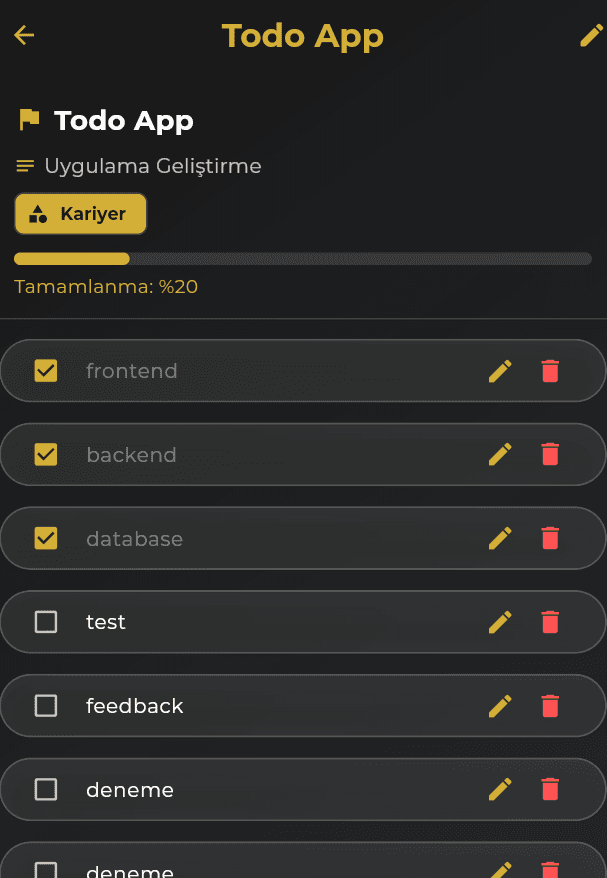Delete the database task

tap(550, 538)
